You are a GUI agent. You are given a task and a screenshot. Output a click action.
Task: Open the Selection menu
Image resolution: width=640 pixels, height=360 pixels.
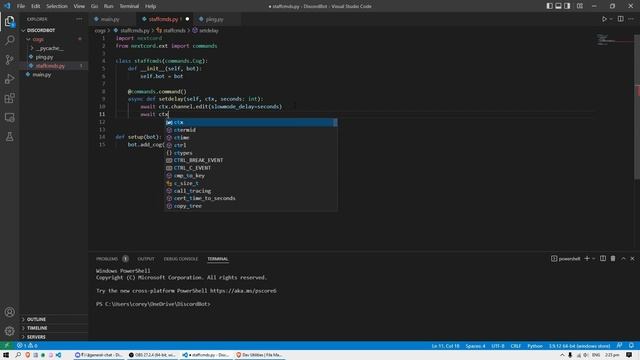(57, 6)
